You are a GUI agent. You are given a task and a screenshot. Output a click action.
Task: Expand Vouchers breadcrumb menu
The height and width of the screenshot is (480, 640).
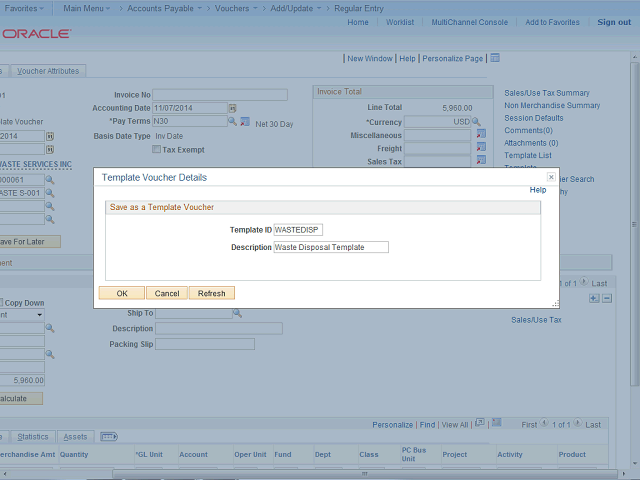(236, 8)
